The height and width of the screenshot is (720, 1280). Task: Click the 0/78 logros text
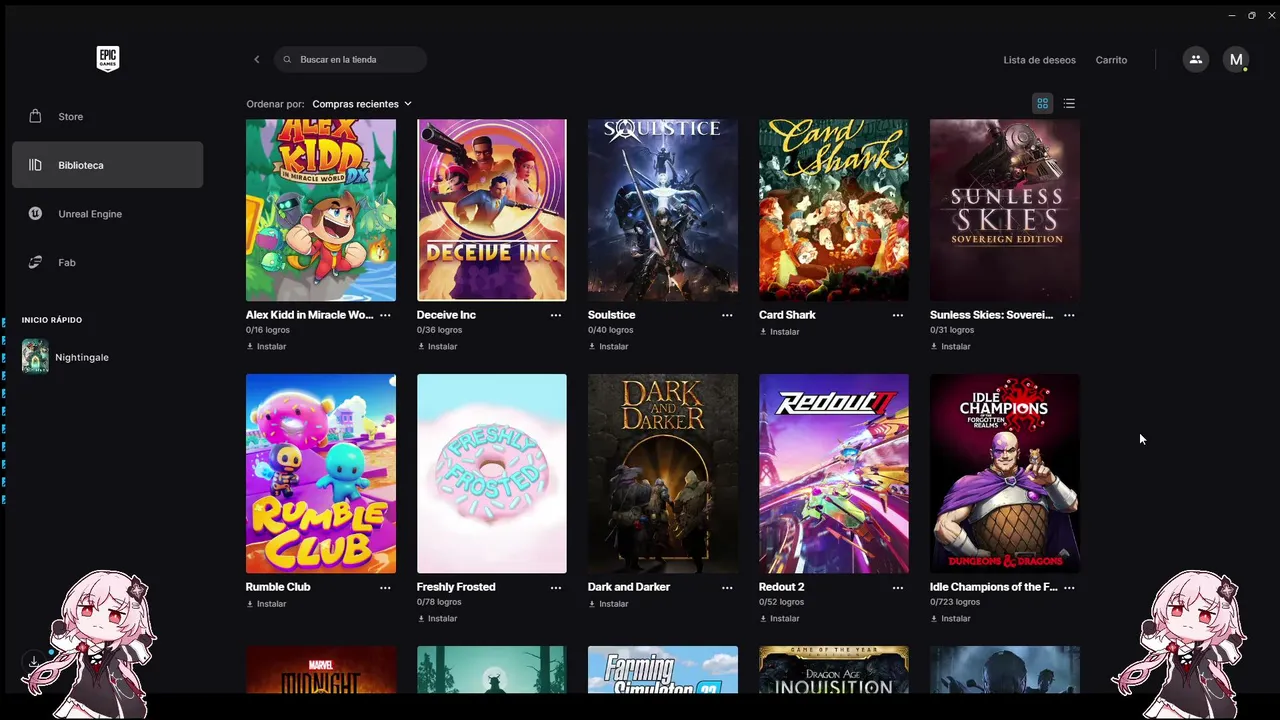[439, 602]
